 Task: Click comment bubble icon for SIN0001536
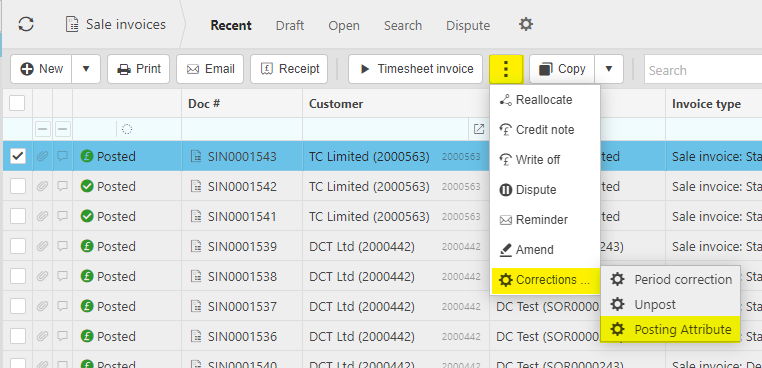tap(62, 336)
